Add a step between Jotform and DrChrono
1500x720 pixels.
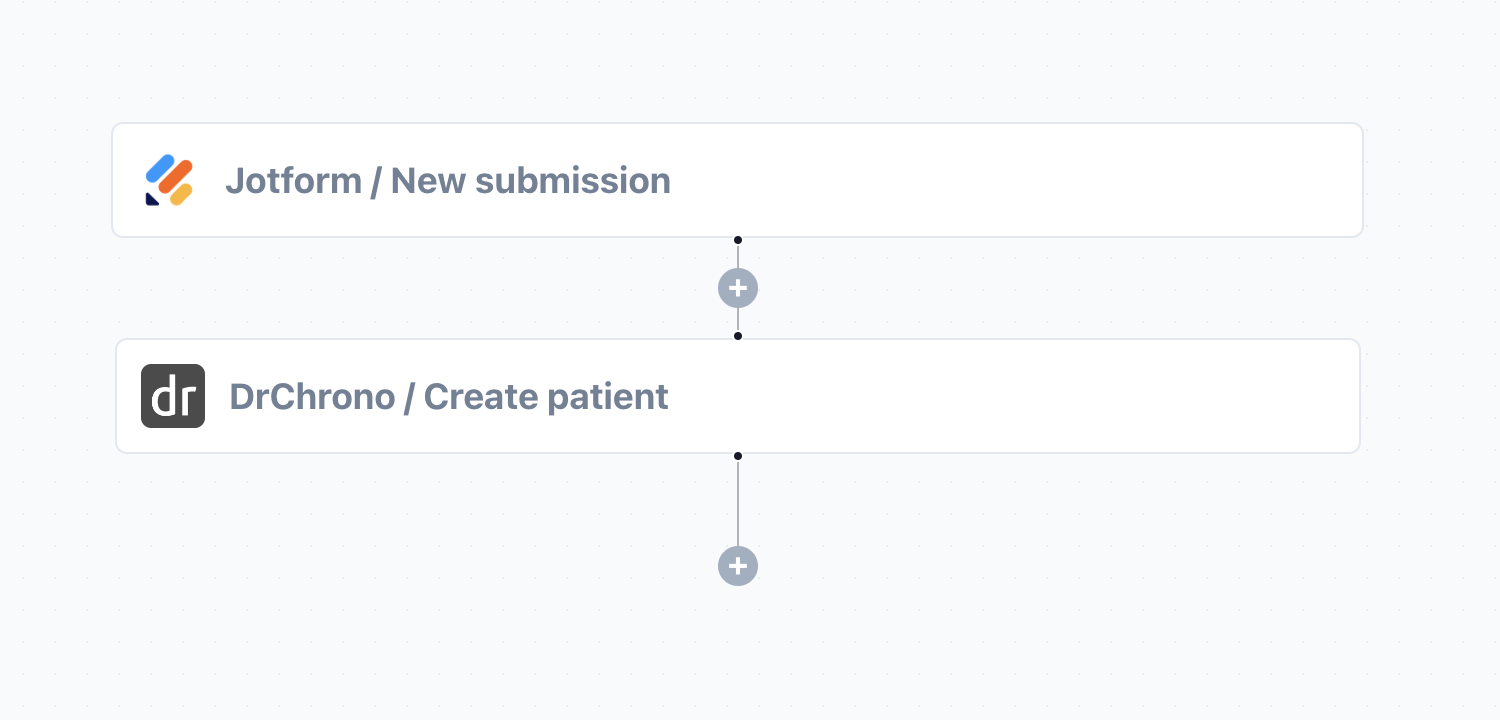tap(738, 288)
